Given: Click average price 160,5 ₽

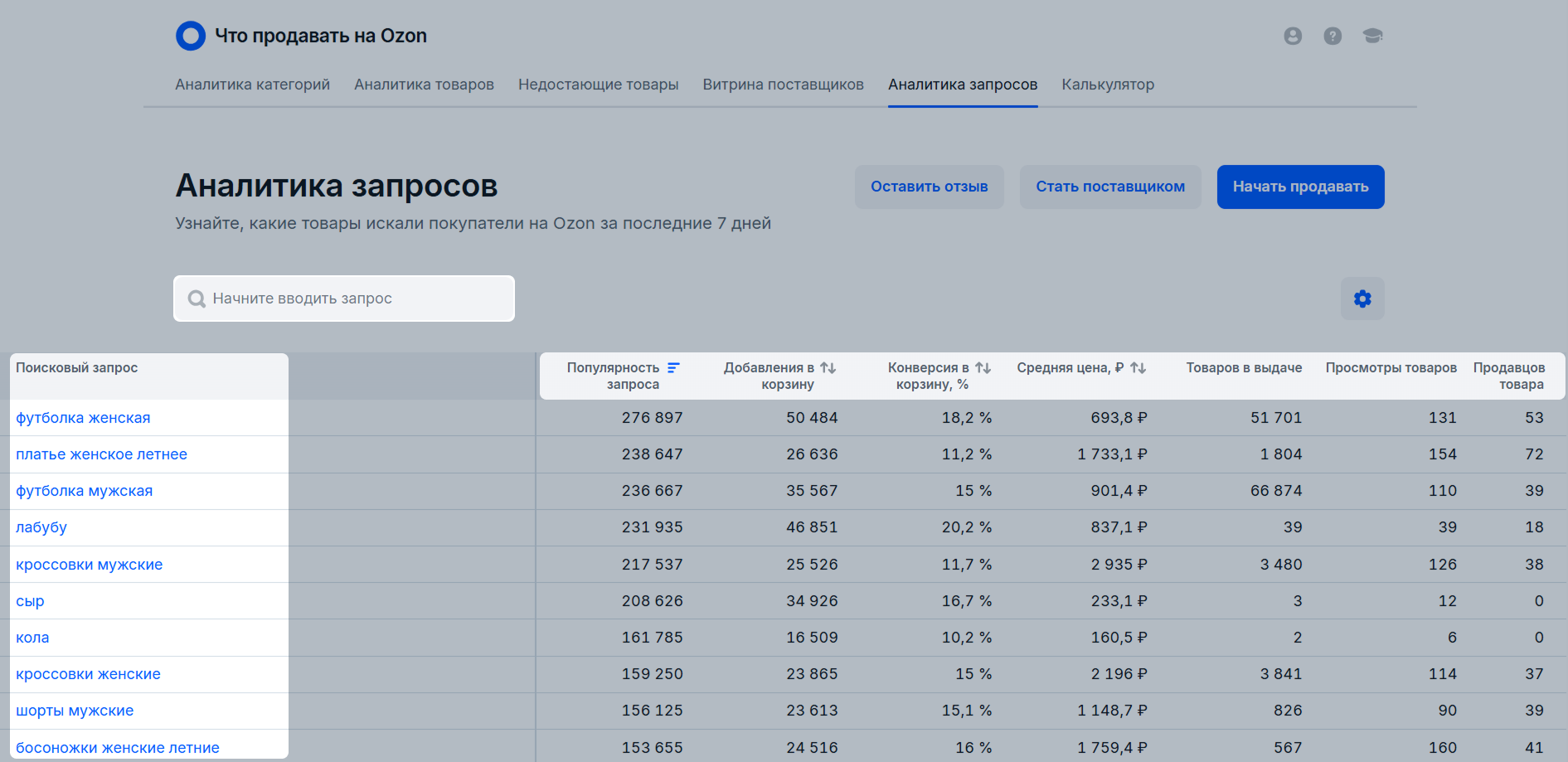Looking at the screenshot, I should pos(1119,638).
